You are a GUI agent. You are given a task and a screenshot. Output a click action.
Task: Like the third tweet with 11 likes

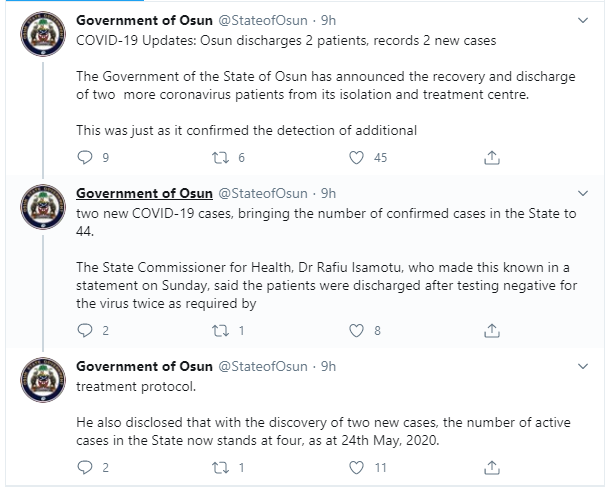(x=356, y=468)
